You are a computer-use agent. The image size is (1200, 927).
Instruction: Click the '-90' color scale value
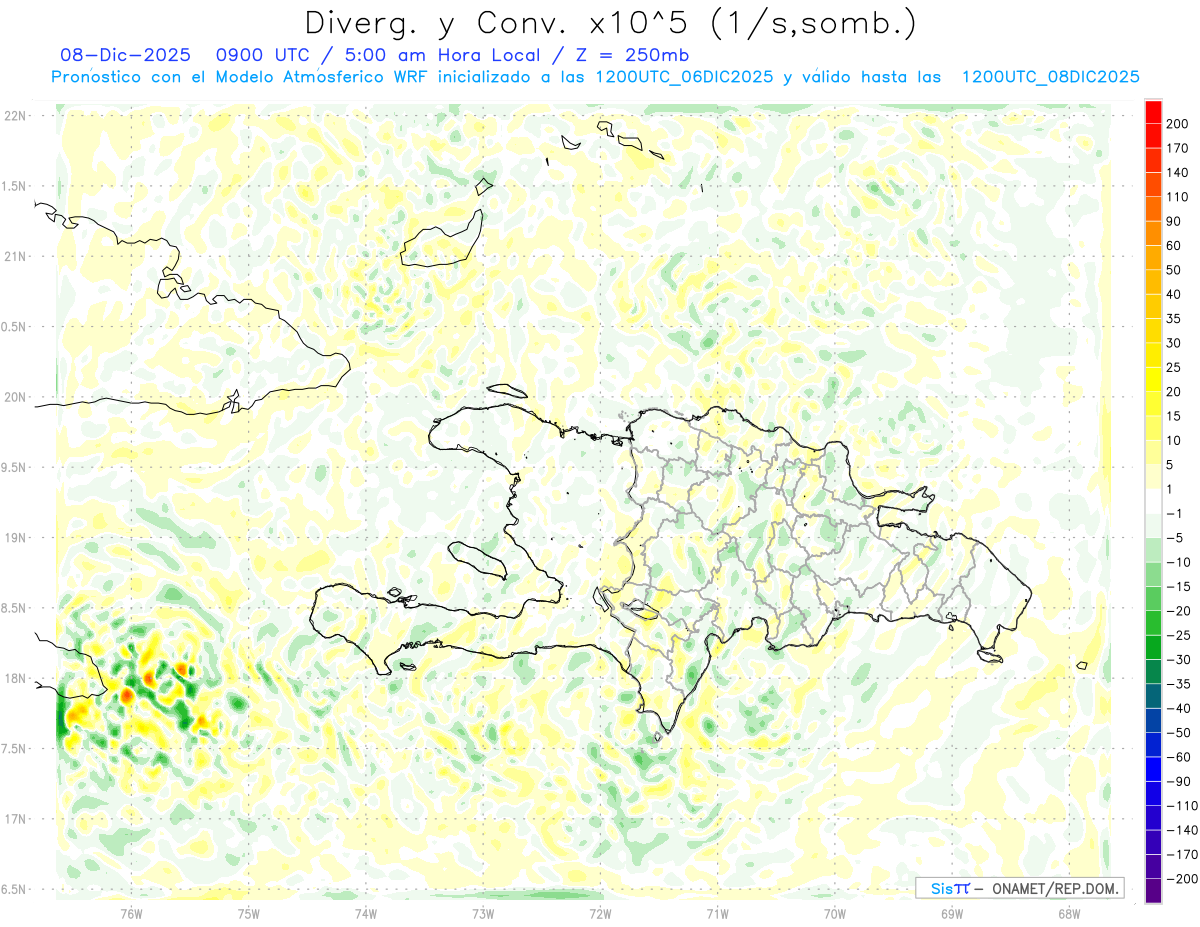click(x=1178, y=781)
